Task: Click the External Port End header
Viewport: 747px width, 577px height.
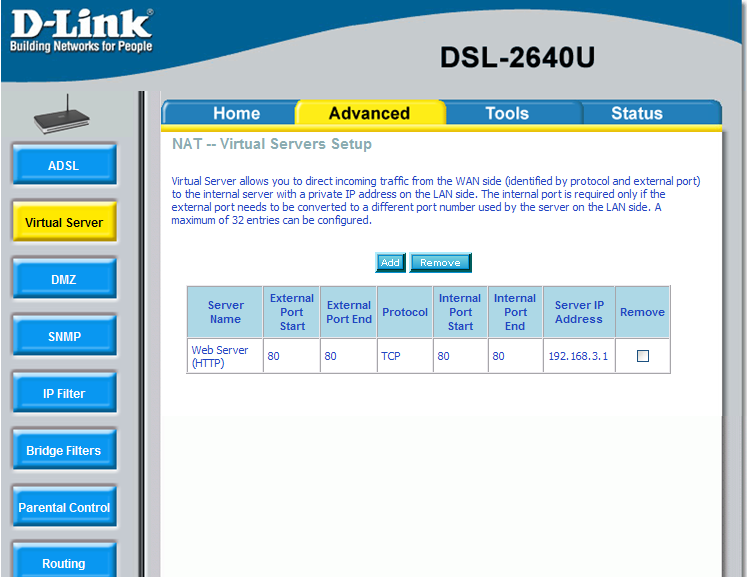Action: coord(349,312)
